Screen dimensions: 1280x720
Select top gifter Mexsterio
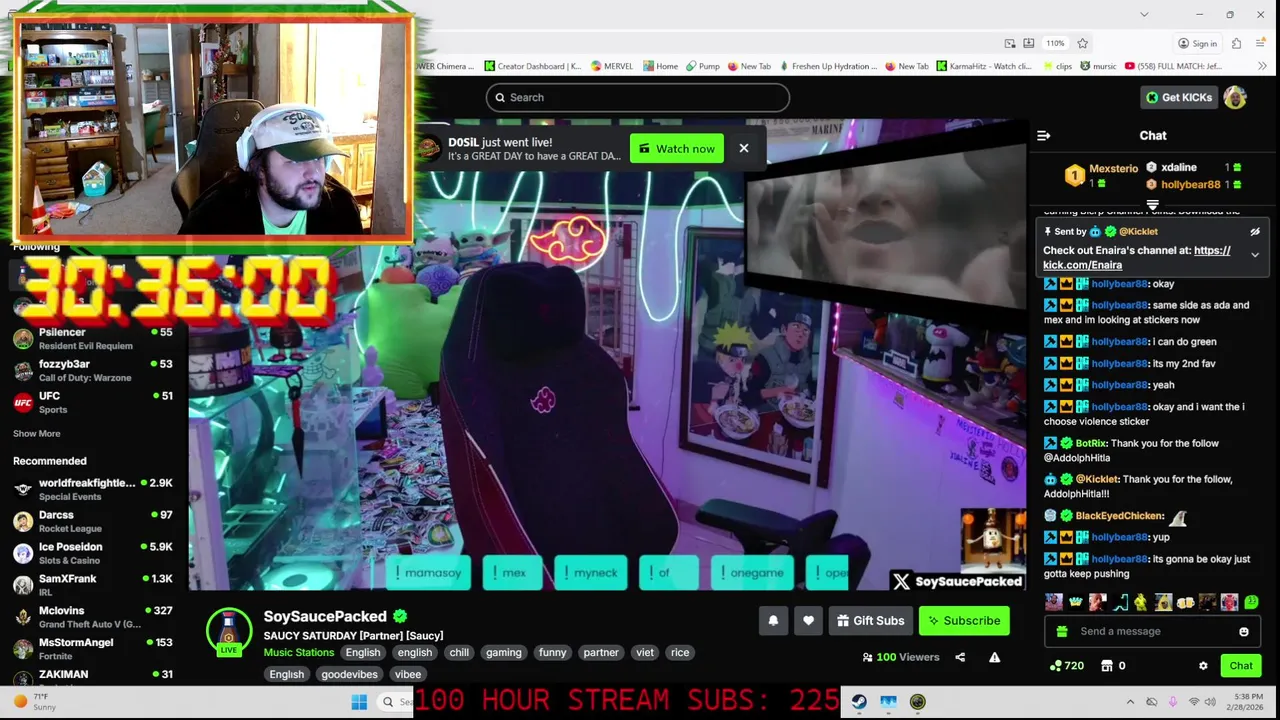1113,169
